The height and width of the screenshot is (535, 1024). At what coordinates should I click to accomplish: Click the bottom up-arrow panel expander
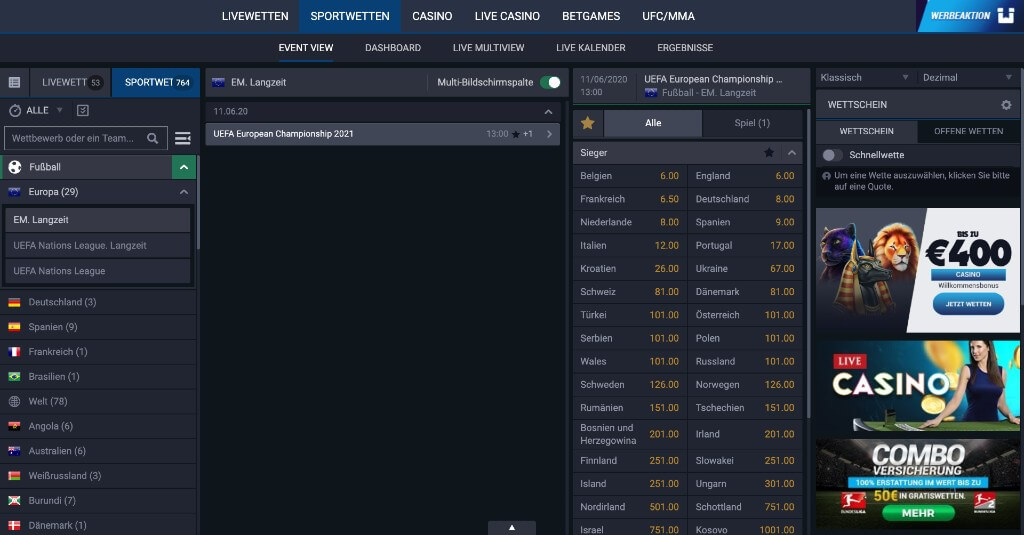[x=512, y=527]
